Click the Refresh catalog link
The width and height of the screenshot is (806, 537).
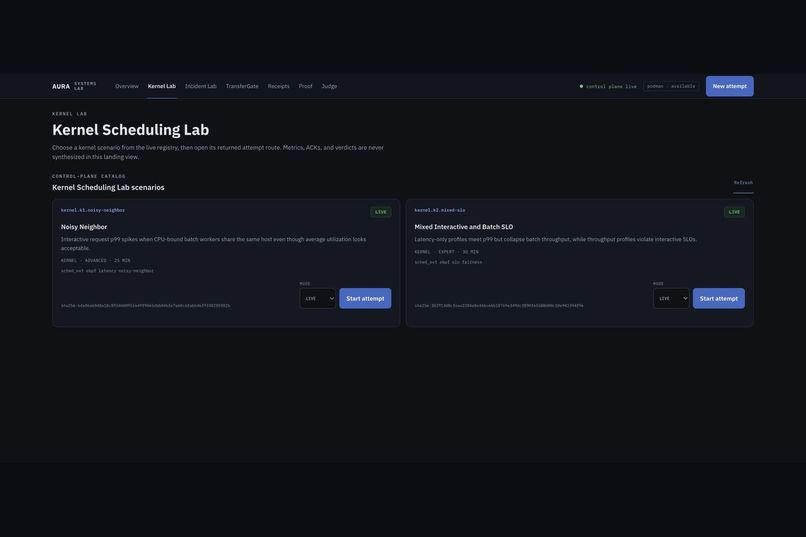click(x=743, y=183)
